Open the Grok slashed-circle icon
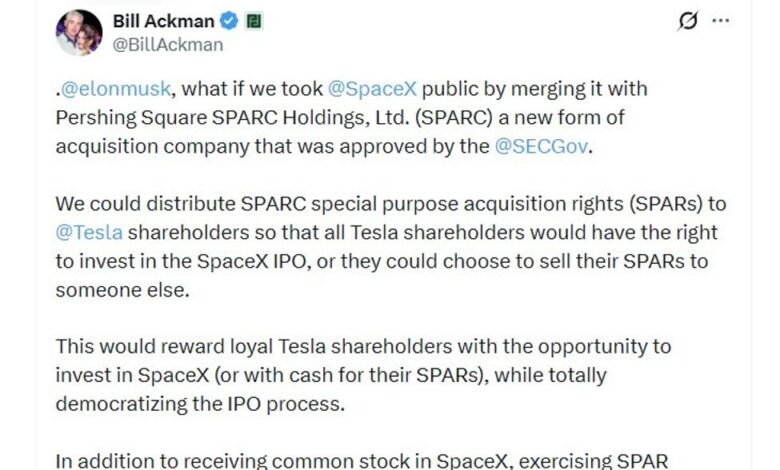This screenshot has width=780, height=470. (x=687, y=21)
